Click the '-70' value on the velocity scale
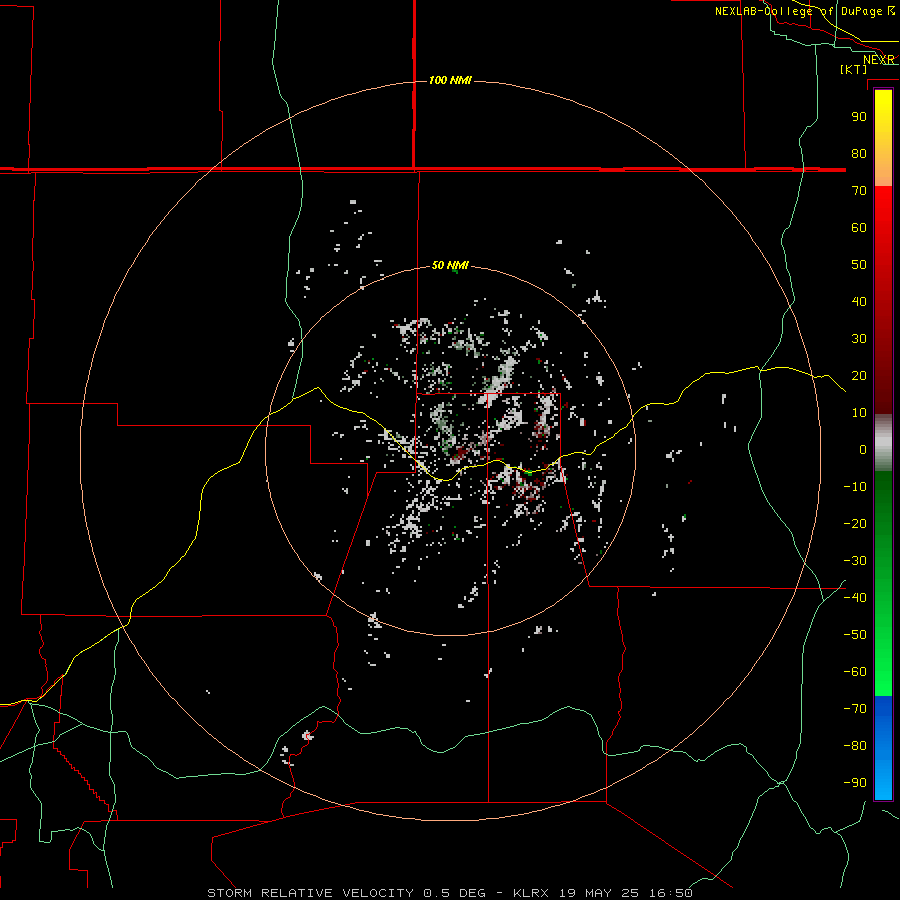 pos(855,708)
